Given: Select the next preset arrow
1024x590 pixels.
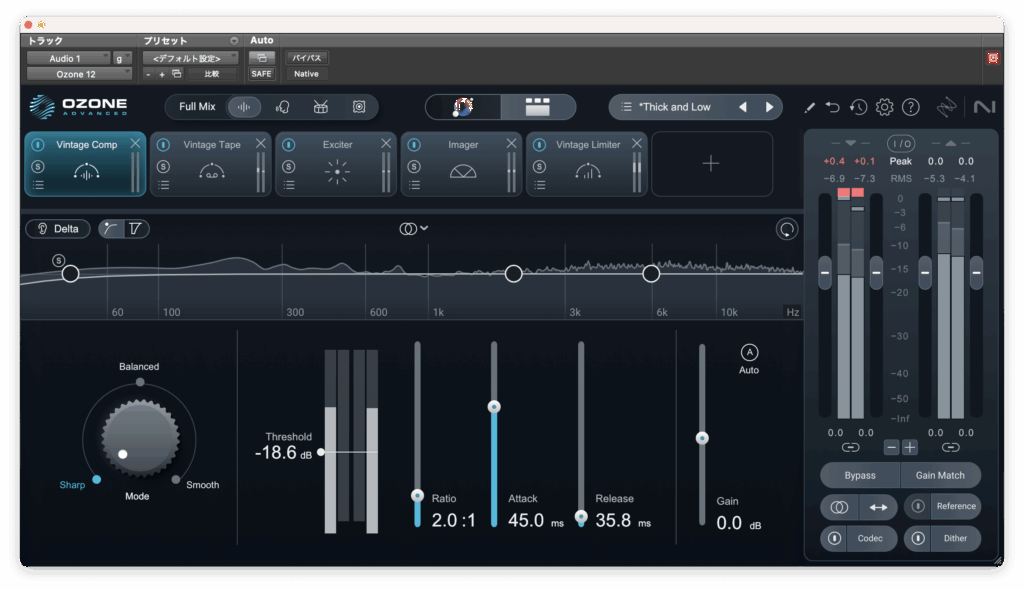Looking at the screenshot, I should pos(769,107).
